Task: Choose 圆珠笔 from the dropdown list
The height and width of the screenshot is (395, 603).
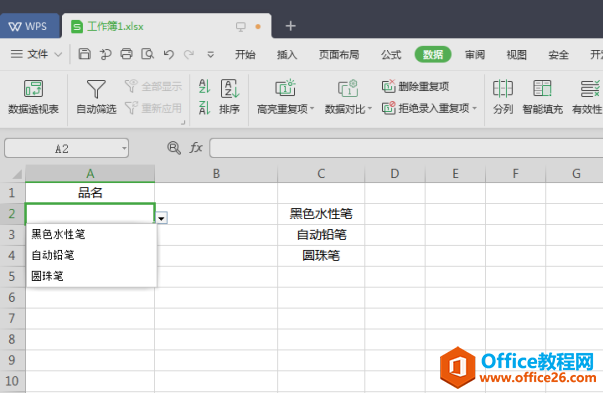Action: (92, 276)
